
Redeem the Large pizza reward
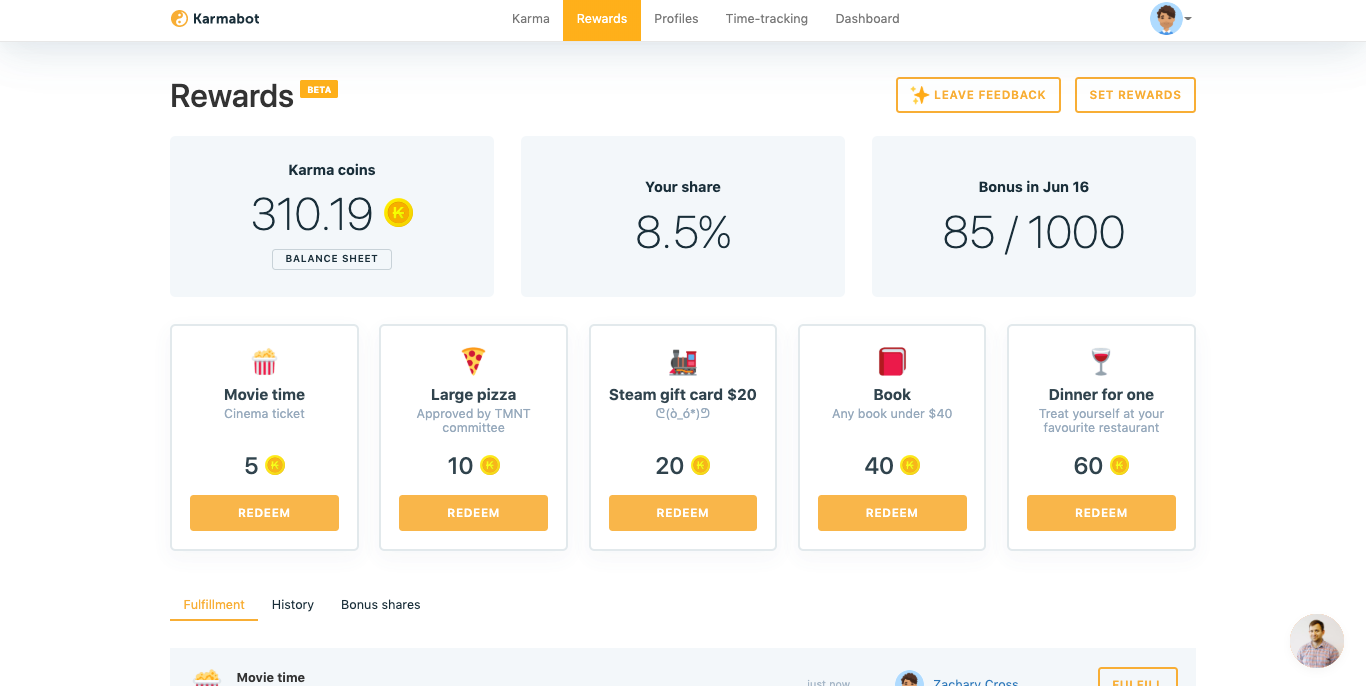tap(473, 513)
